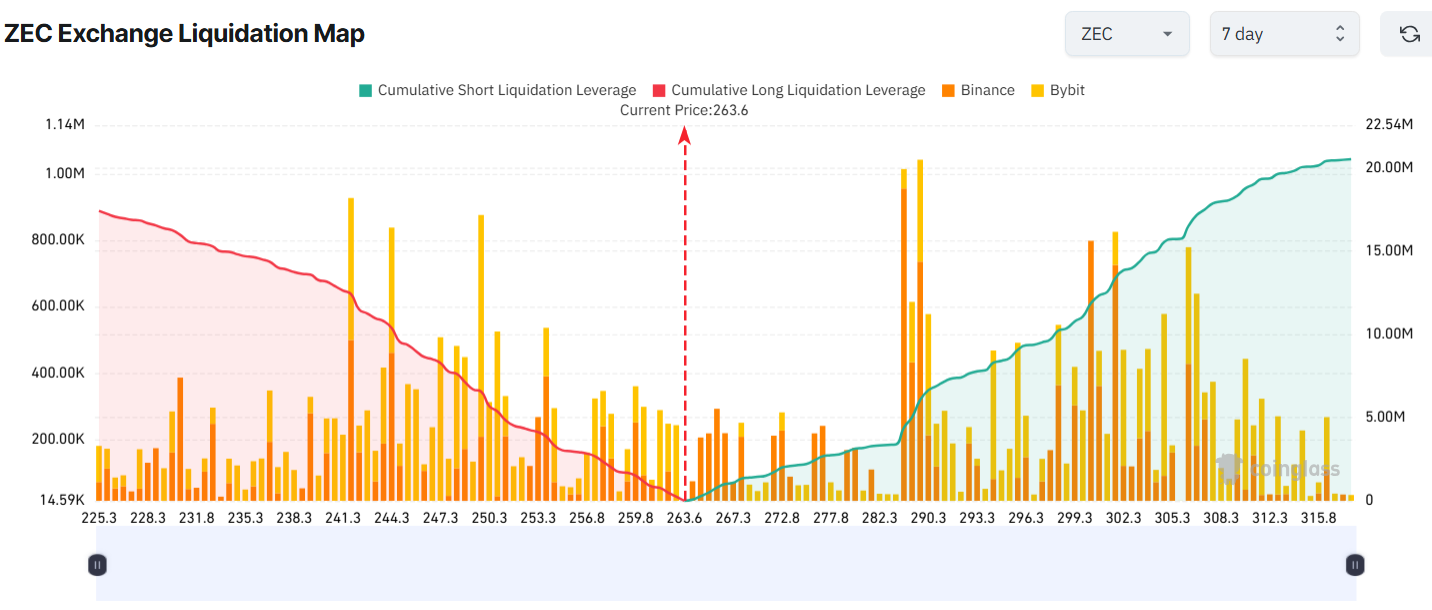Toggle the Cumulative Long Liquidation Leverage legend
Screen dimensions: 1432x610
coord(788,90)
